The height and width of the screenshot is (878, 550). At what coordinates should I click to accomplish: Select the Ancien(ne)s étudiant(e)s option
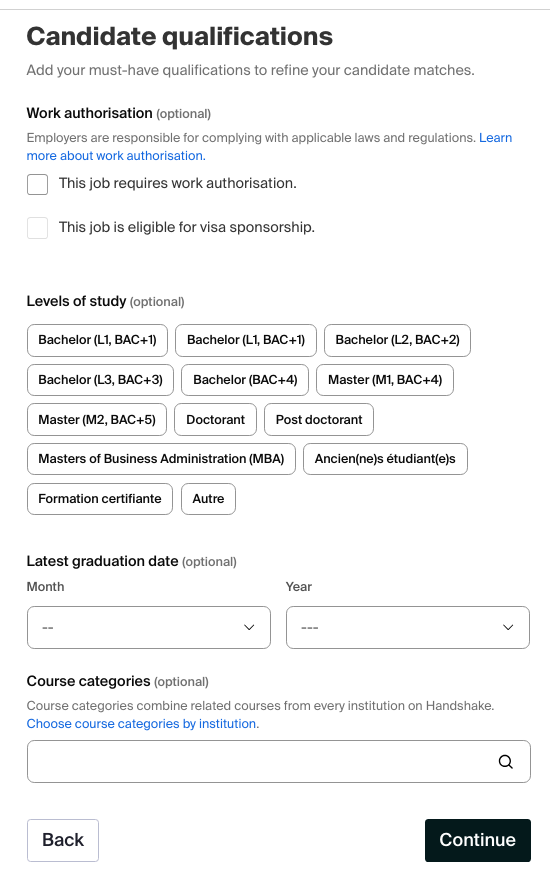click(x=385, y=459)
